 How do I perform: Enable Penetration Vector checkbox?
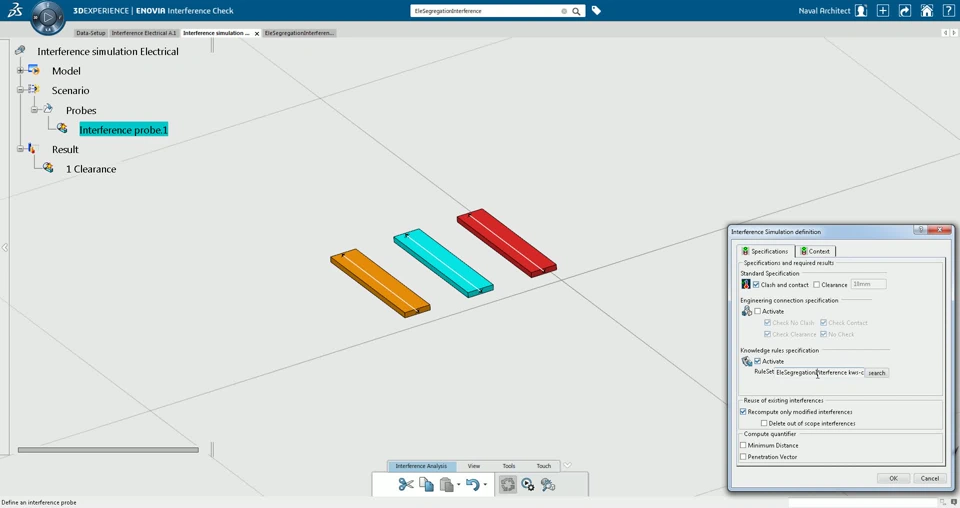[x=743, y=457]
